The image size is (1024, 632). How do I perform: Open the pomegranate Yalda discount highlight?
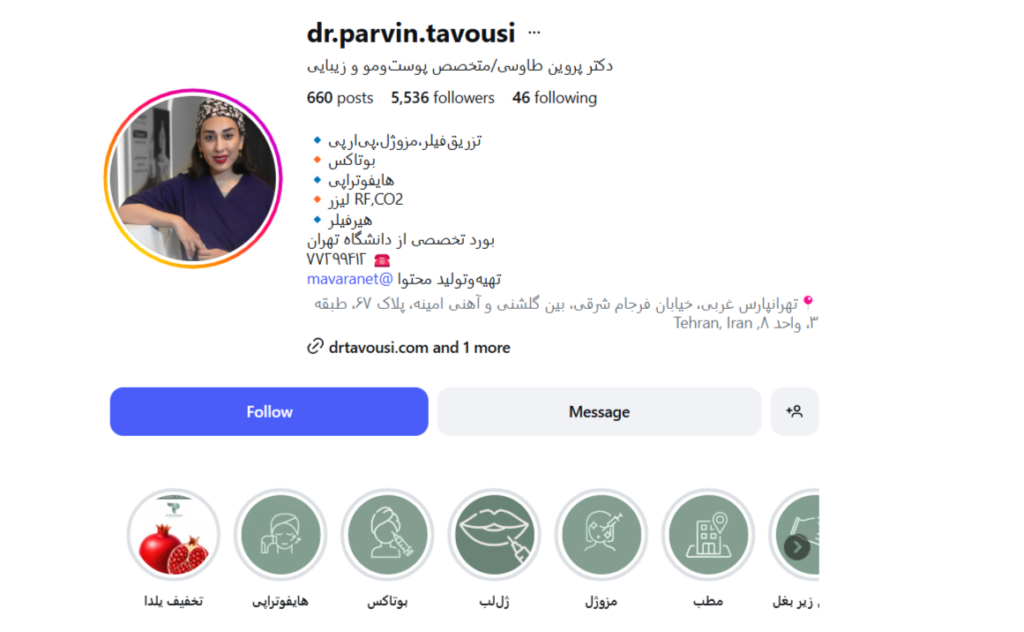(x=173, y=535)
